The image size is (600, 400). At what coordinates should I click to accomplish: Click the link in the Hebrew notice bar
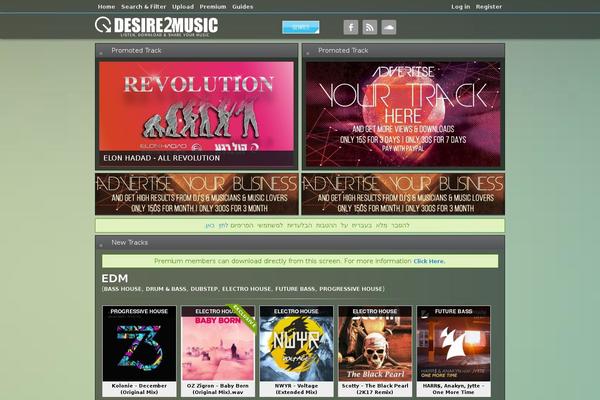pyautogui.click(x=217, y=225)
